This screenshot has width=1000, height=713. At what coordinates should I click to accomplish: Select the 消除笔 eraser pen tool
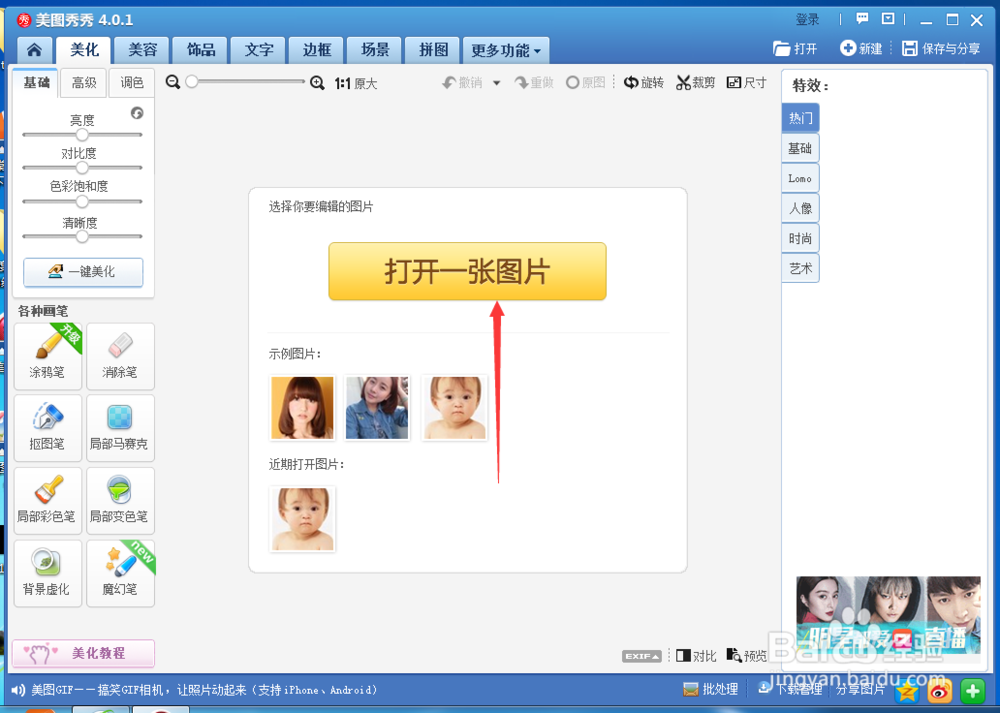tap(120, 357)
